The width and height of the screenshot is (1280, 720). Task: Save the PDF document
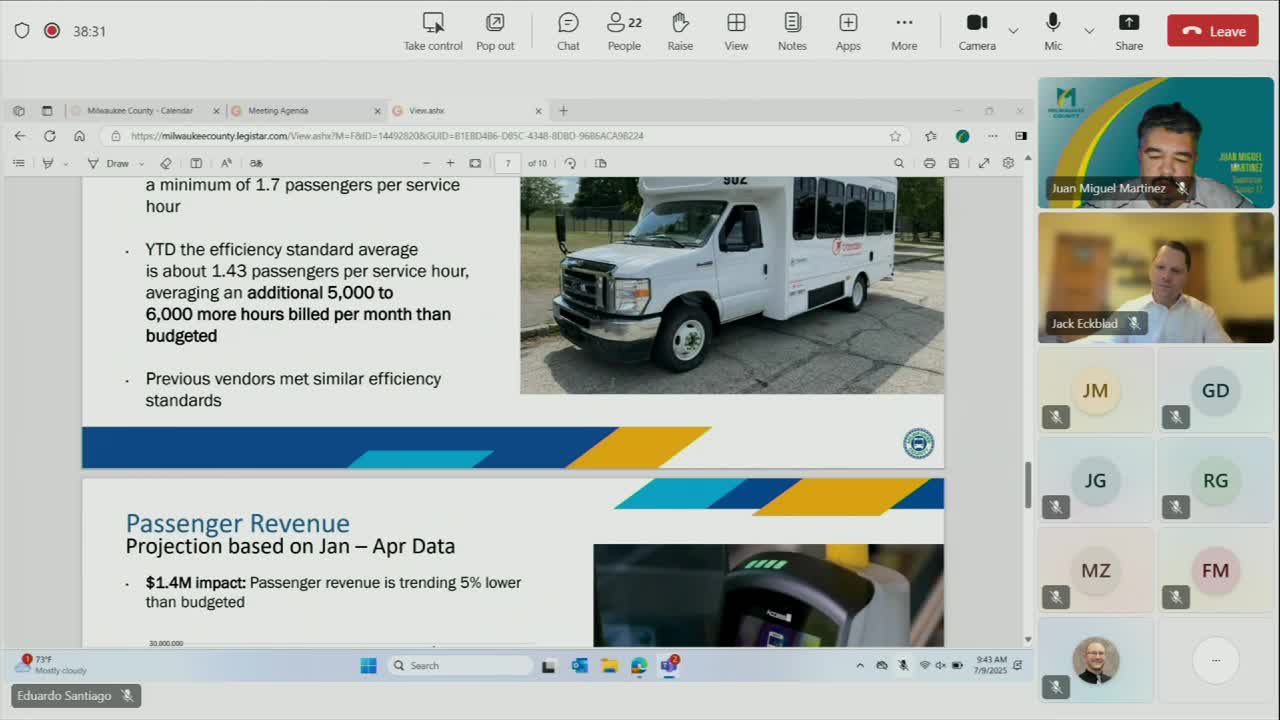pyautogui.click(x=954, y=163)
